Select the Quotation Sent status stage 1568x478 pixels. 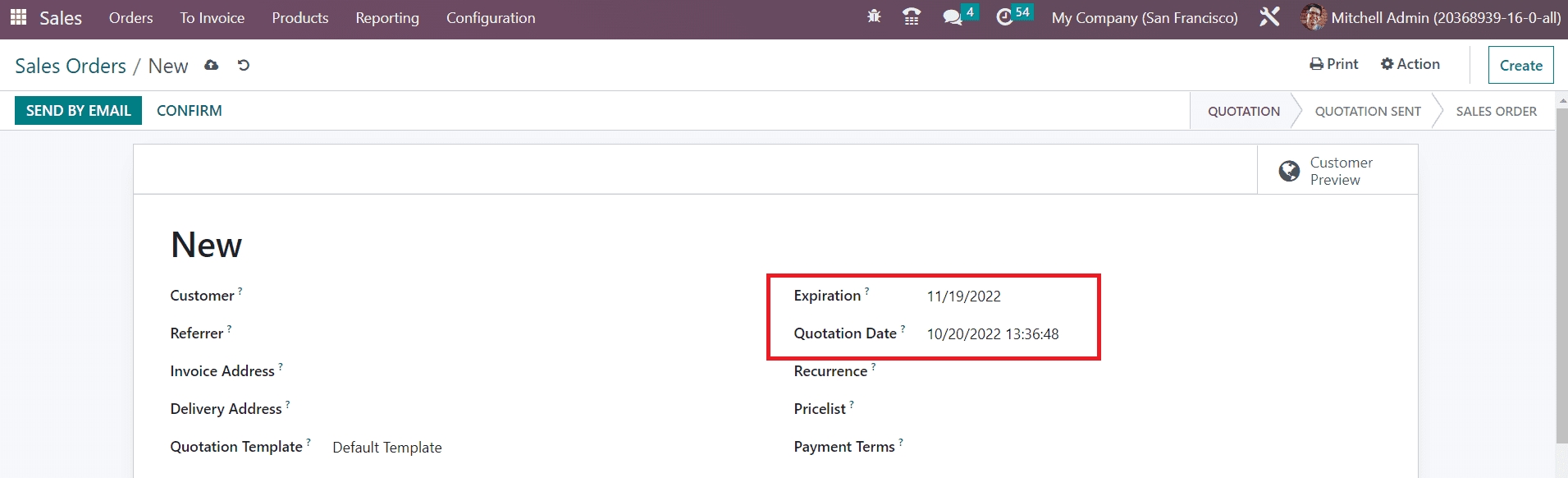(1367, 112)
